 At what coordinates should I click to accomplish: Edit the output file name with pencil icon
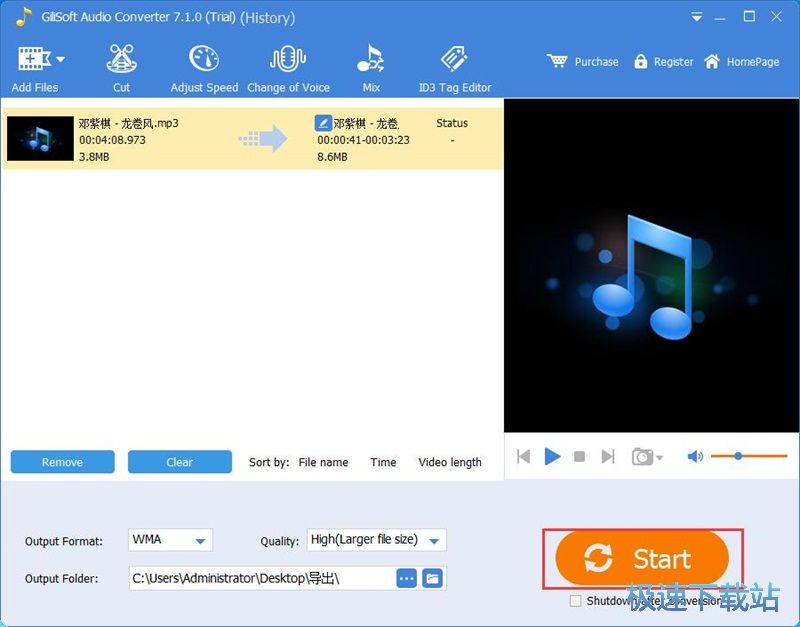[x=323, y=123]
